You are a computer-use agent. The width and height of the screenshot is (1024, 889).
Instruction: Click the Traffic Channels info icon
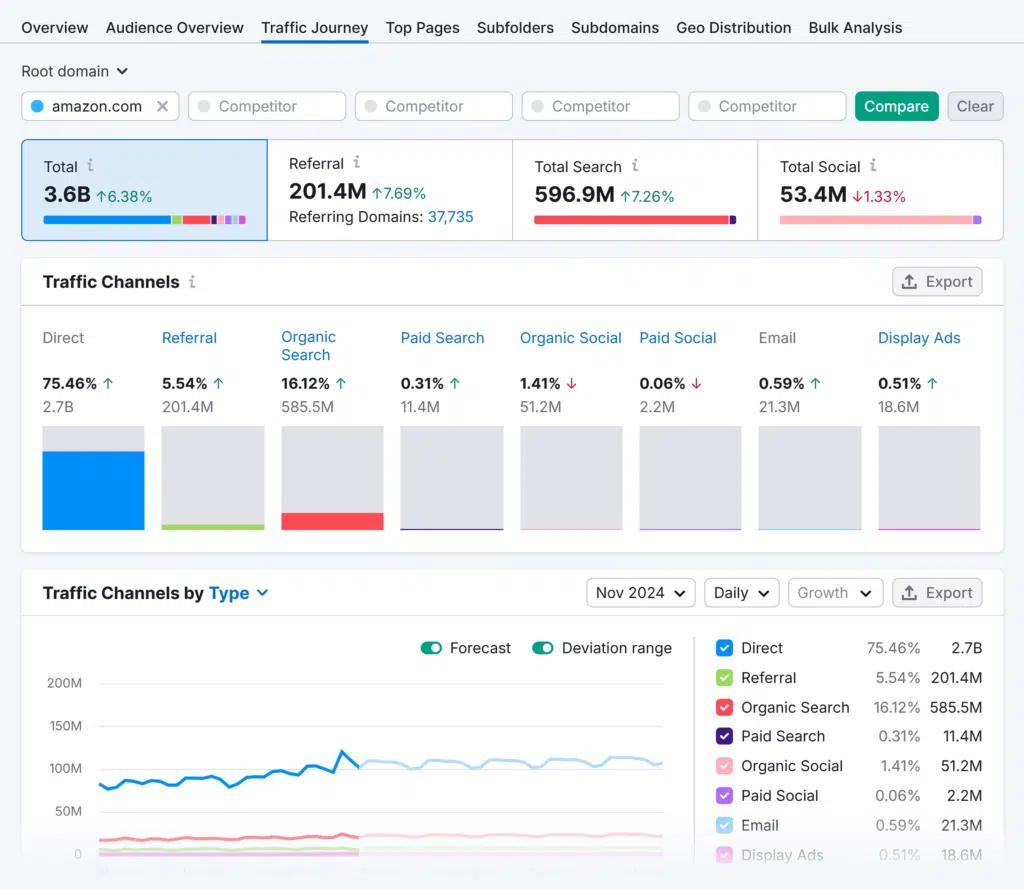click(x=192, y=282)
